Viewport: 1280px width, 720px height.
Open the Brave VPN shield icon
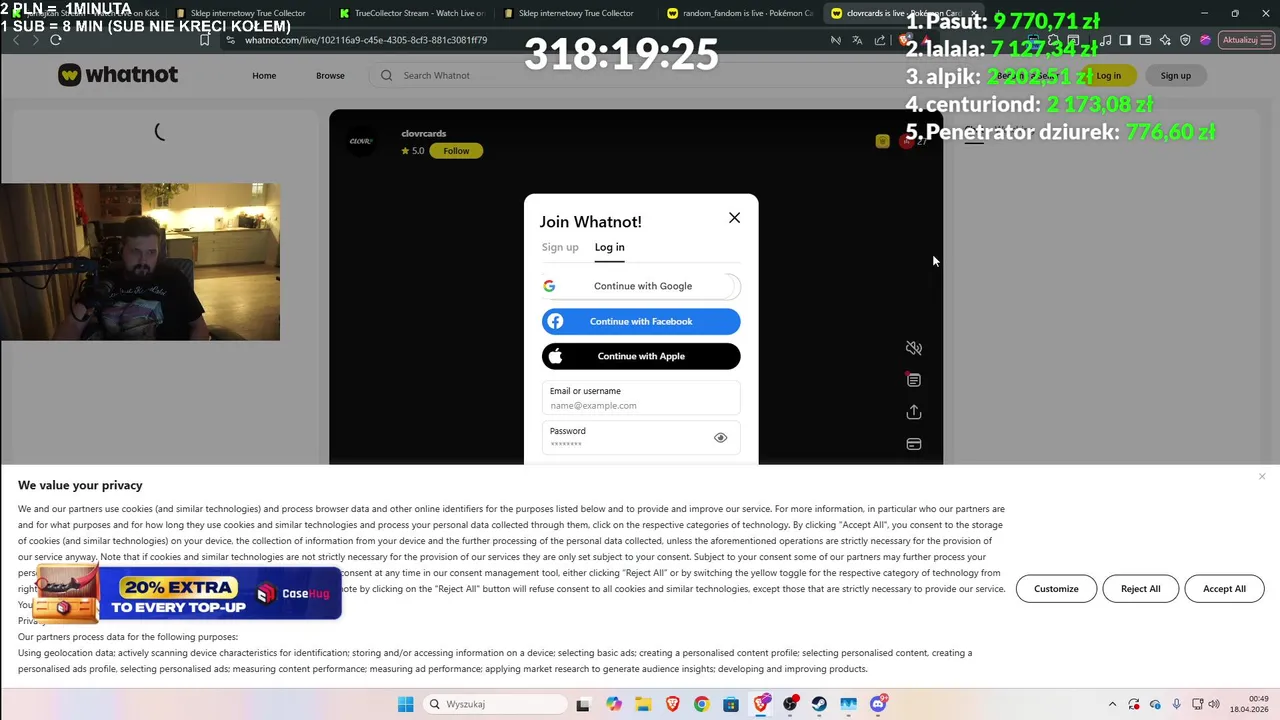(1185, 40)
